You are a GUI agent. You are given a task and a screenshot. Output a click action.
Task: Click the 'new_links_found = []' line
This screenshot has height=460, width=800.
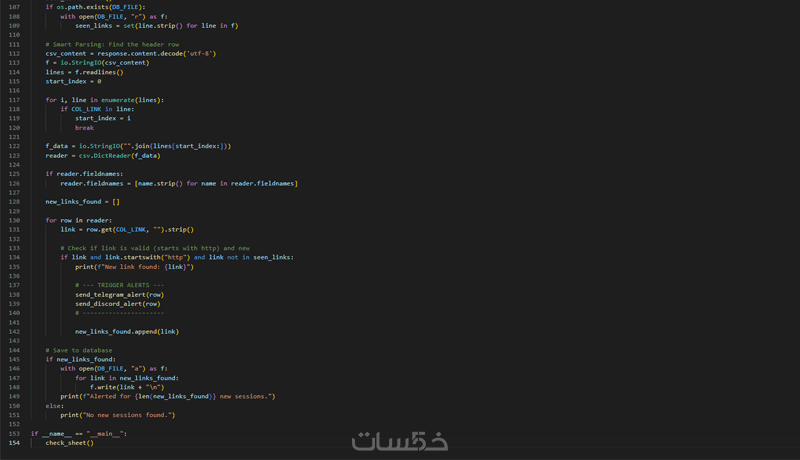[x=82, y=202]
